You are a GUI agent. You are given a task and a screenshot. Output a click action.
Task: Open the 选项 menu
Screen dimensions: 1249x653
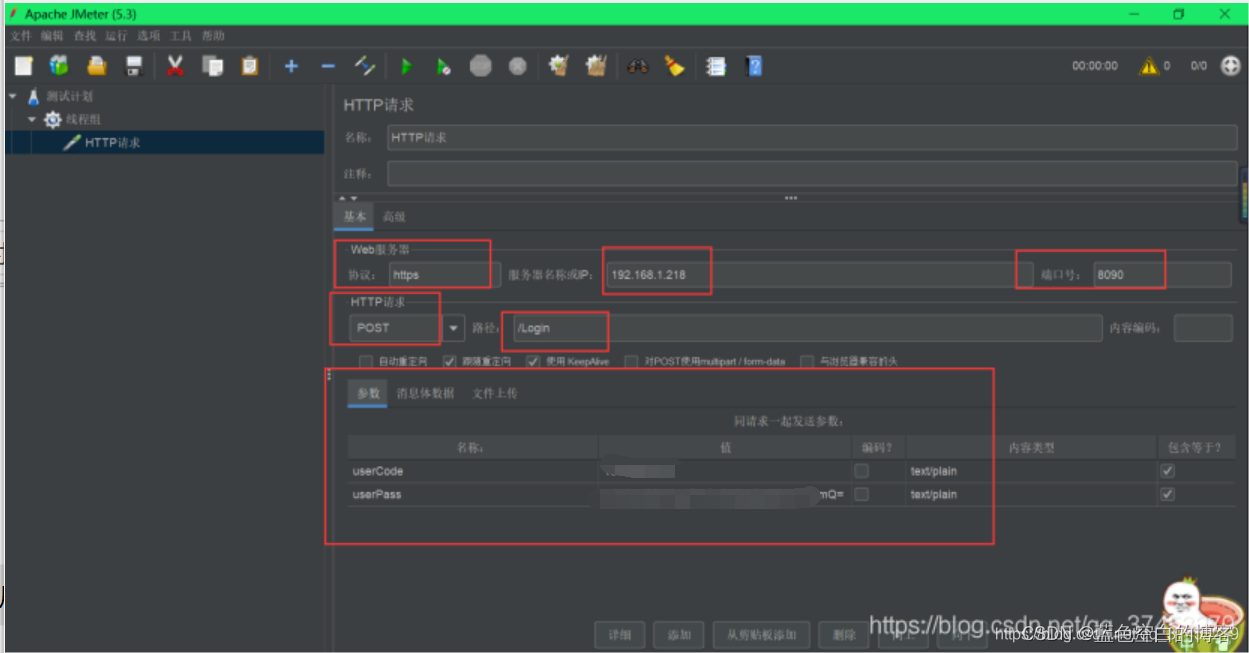(149, 36)
